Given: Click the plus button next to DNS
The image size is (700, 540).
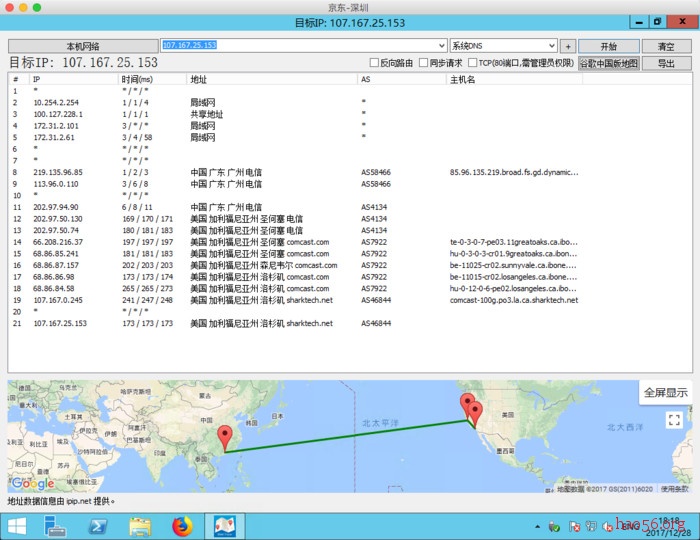Looking at the screenshot, I should [x=568, y=46].
